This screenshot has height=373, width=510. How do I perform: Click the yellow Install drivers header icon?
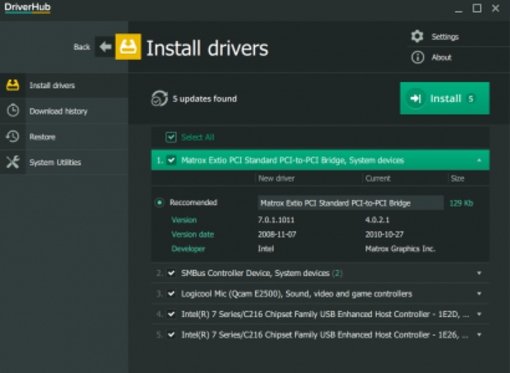128,47
